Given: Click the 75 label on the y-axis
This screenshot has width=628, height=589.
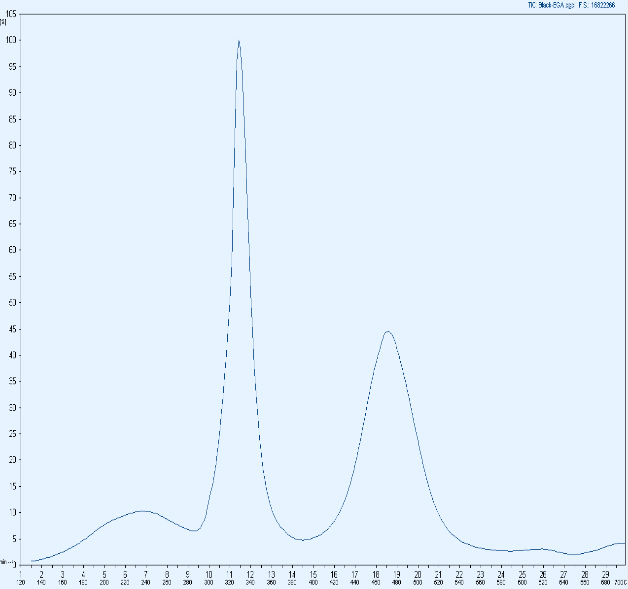Looking at the screenshot, I should click(9, 172).
